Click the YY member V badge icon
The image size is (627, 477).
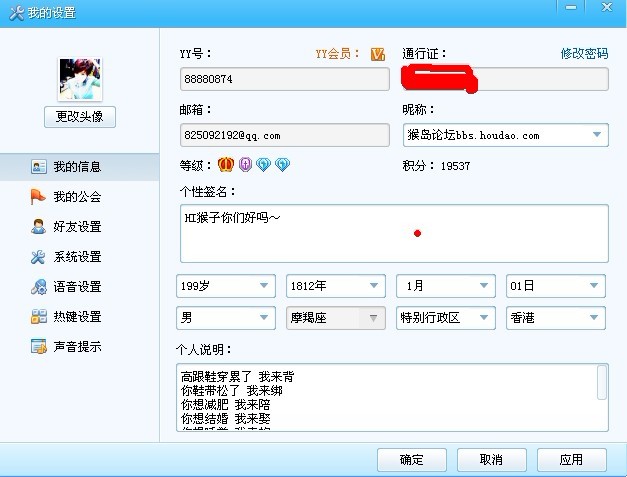click(377, 54)
